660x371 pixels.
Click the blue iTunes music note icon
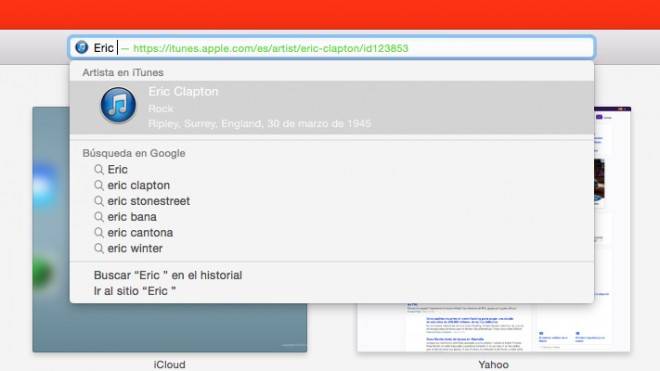118,105
